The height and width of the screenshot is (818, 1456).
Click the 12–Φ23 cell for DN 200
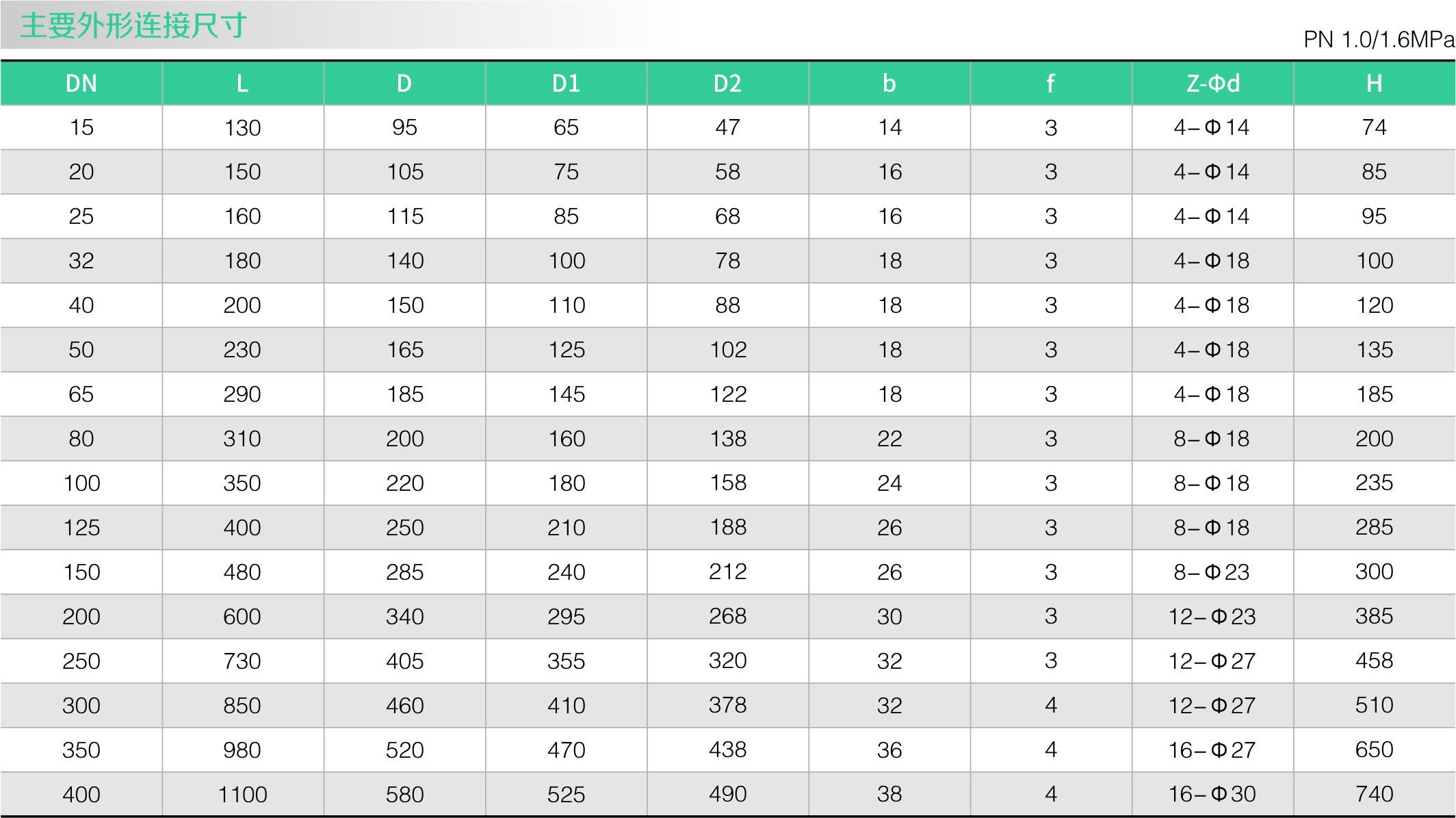pyautogui.click(x=1212, y=616)
